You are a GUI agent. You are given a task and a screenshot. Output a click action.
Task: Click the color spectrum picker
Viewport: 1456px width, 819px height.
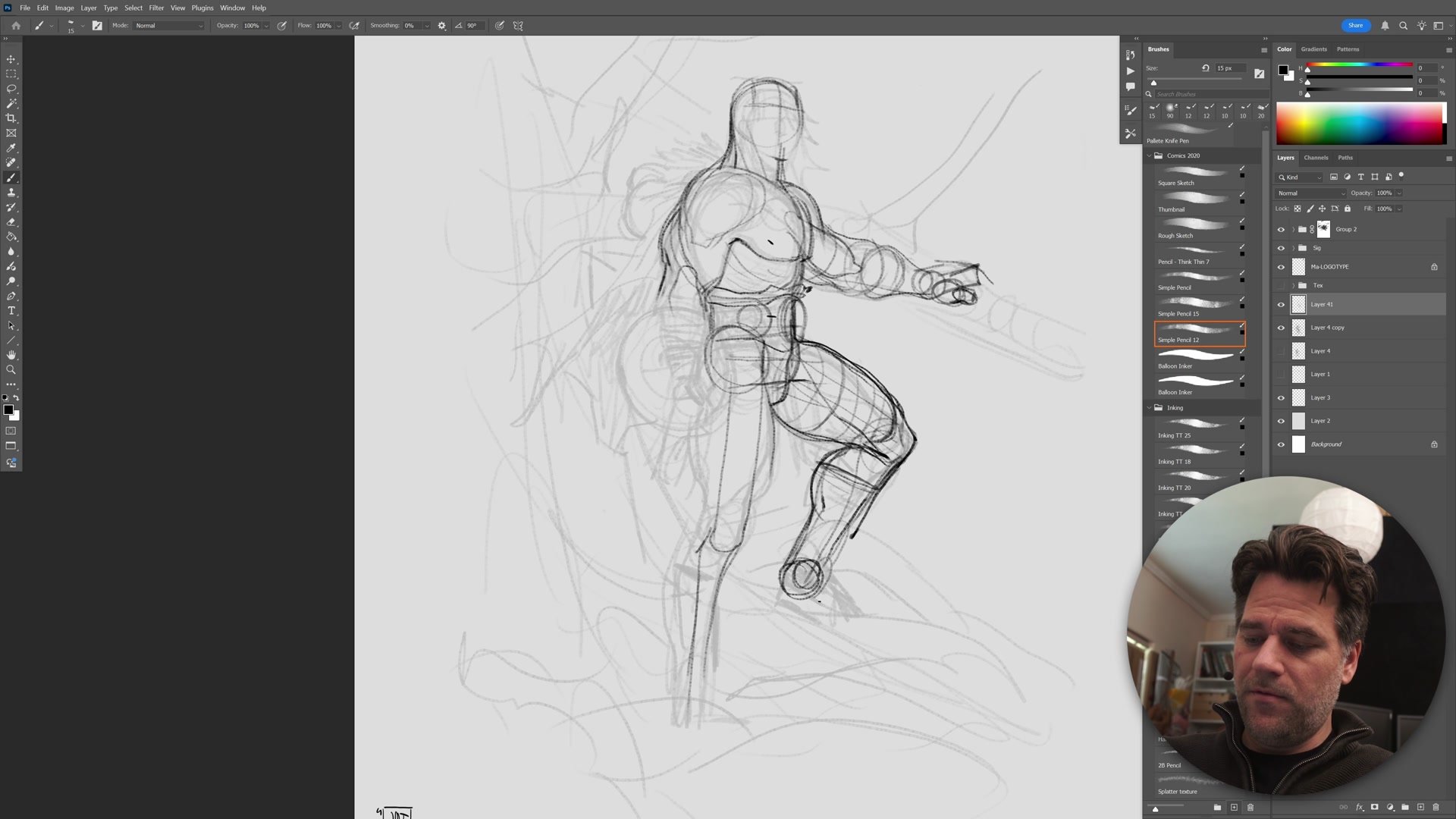click(1360, 123)
